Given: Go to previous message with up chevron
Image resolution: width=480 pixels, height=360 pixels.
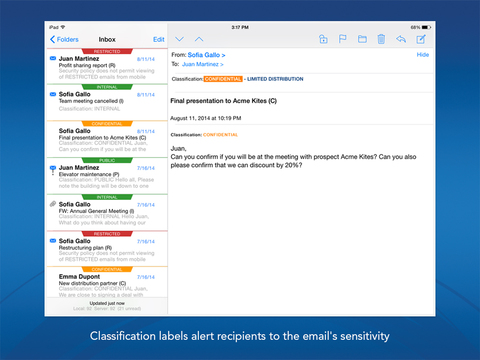Looking at the screenshot, I should (x=199, y=39).
